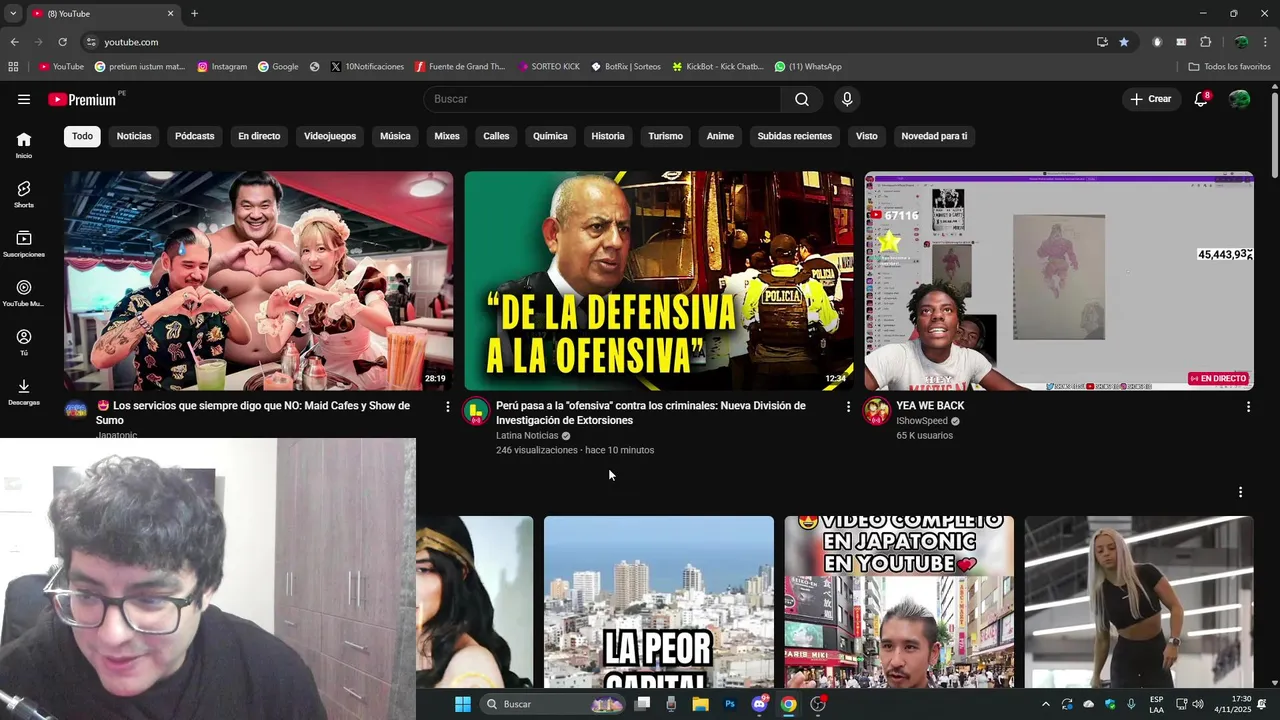Open Perú pasa a la ofensiva video title
This screenshot has width=1280, height=720.
point(651,413)
